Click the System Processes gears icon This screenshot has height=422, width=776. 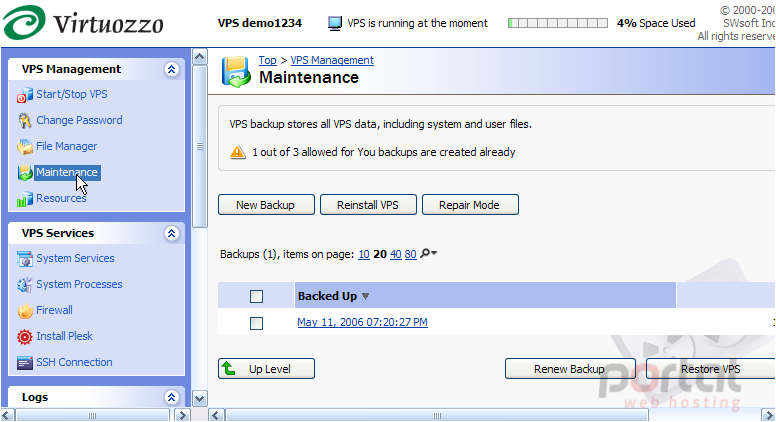click(25, 285)
